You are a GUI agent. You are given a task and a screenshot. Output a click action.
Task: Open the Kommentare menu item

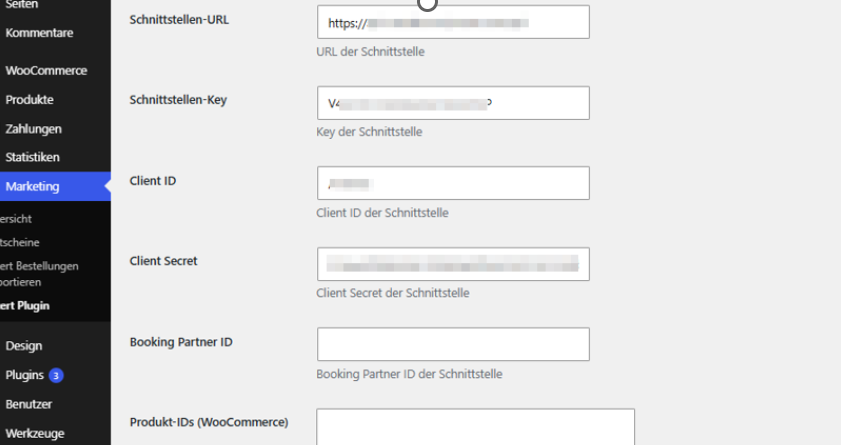click(x=39, y=33)
